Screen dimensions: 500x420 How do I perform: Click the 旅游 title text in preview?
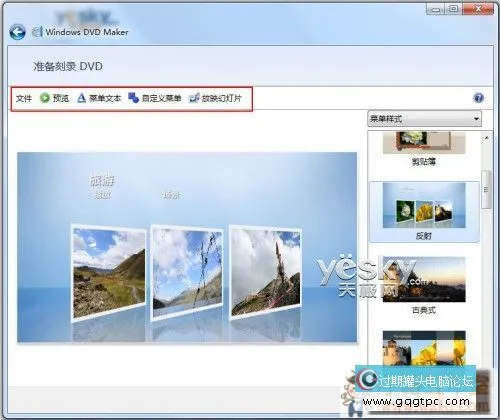(x=102, y=181)
